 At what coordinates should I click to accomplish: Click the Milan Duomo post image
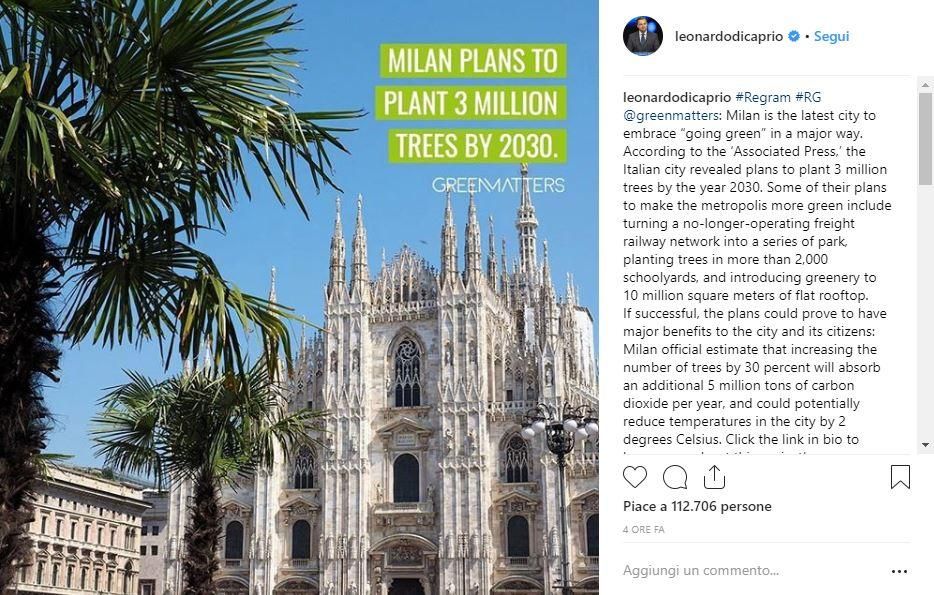[299, 298]
